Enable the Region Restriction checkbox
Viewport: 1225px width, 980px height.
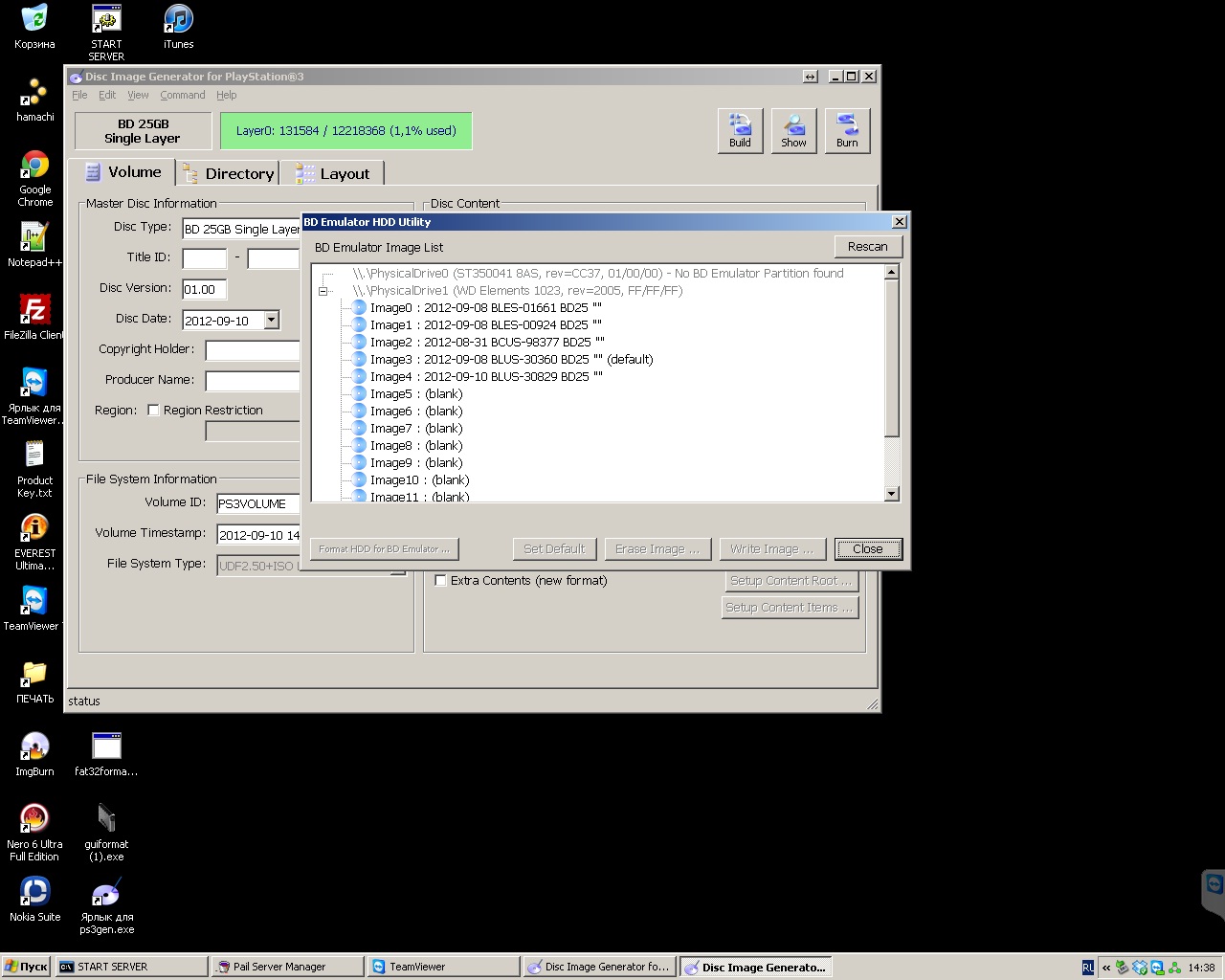coord(153,410)
